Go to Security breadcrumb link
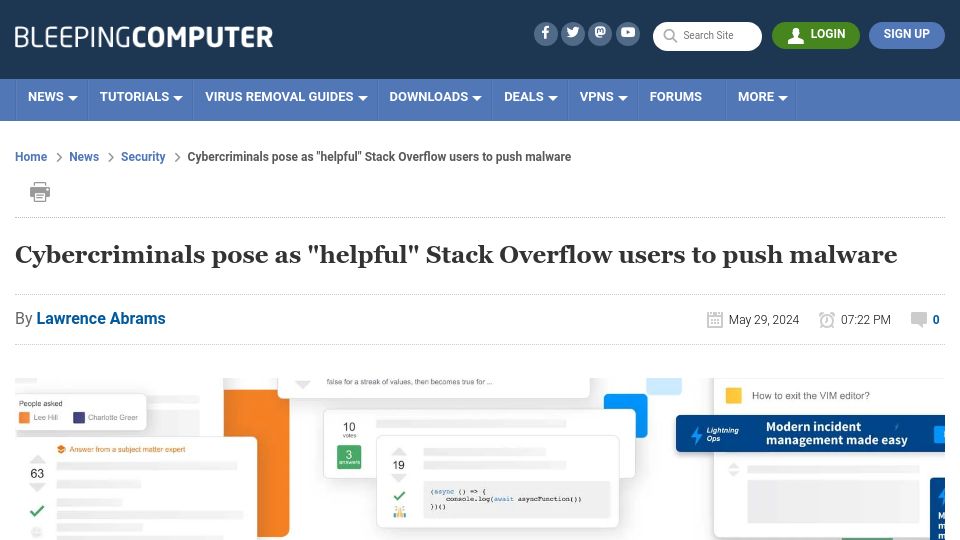This screenshot has width=960, height=540. pos(143,157)
